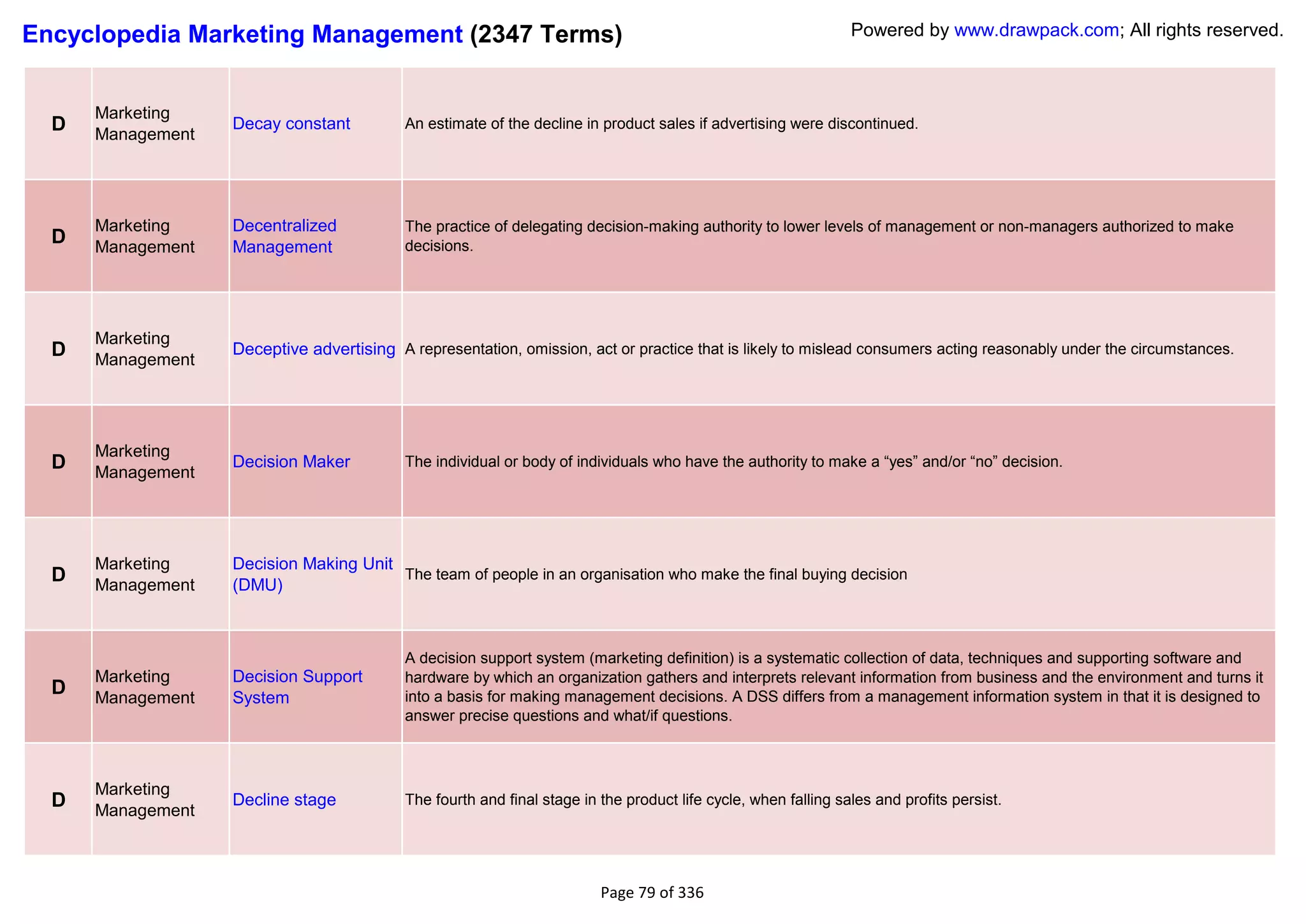
Task: Click the 'All rights reserved.' text
Action: coord(1207,30)
